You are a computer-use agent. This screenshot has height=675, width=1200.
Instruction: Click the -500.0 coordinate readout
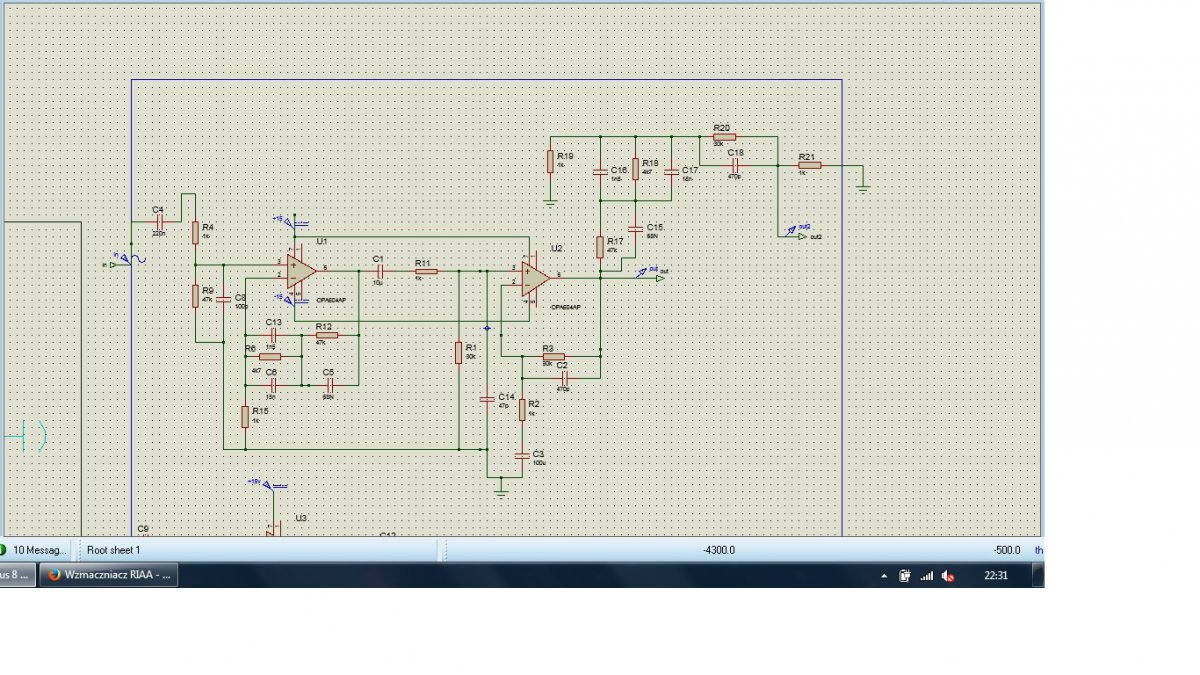coord(1006,550)
